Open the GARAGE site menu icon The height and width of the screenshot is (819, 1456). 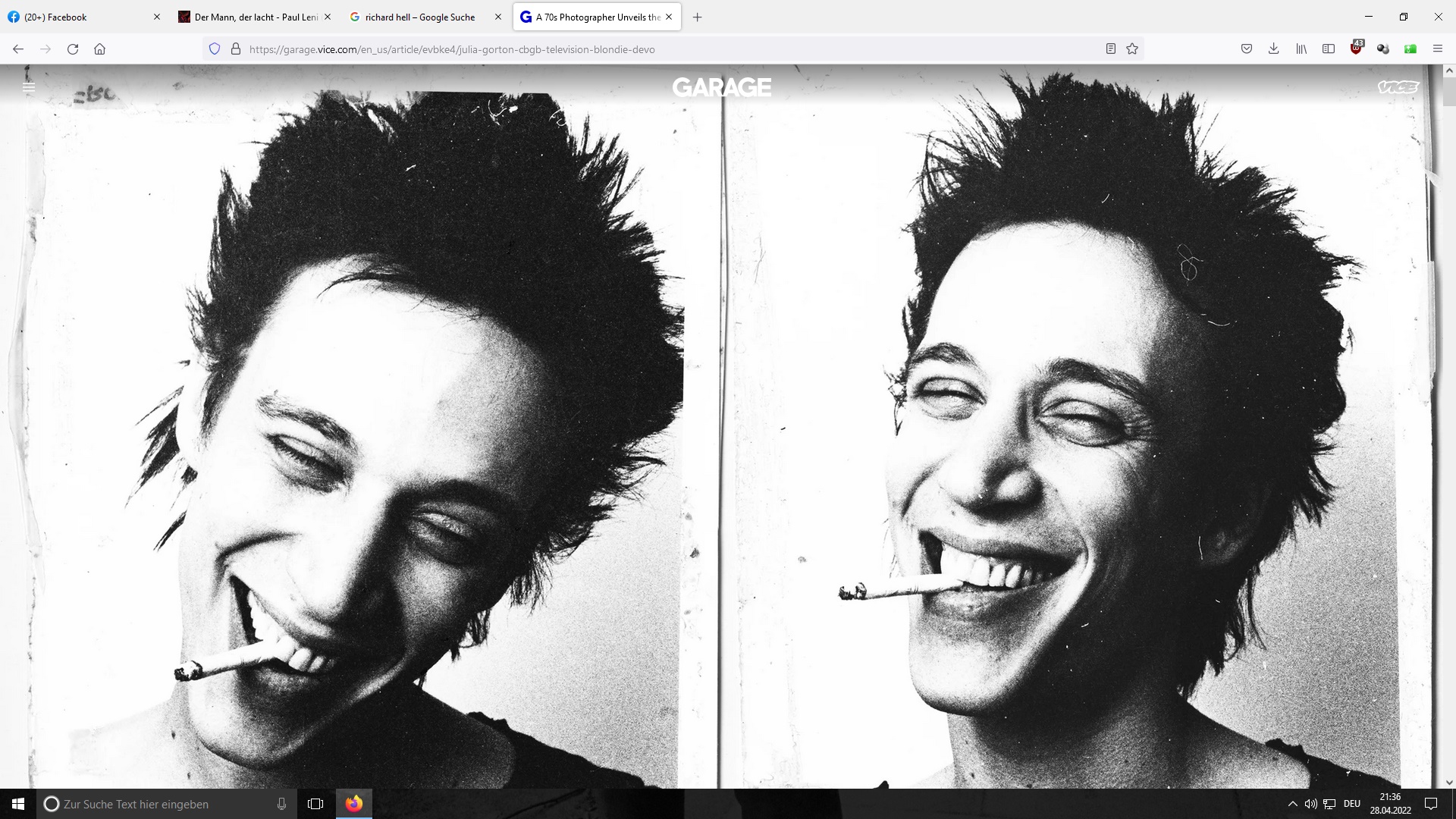tap(29, 86)
